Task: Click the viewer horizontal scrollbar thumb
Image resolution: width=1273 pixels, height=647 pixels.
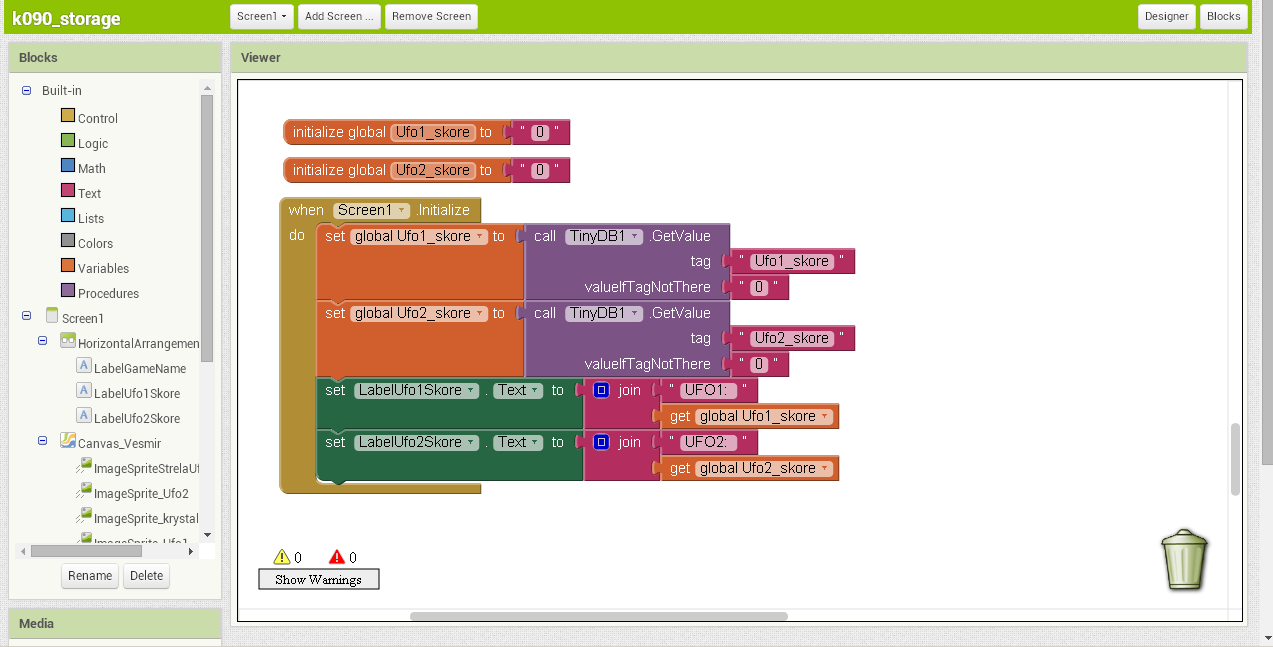Action: tap(599, 616)
